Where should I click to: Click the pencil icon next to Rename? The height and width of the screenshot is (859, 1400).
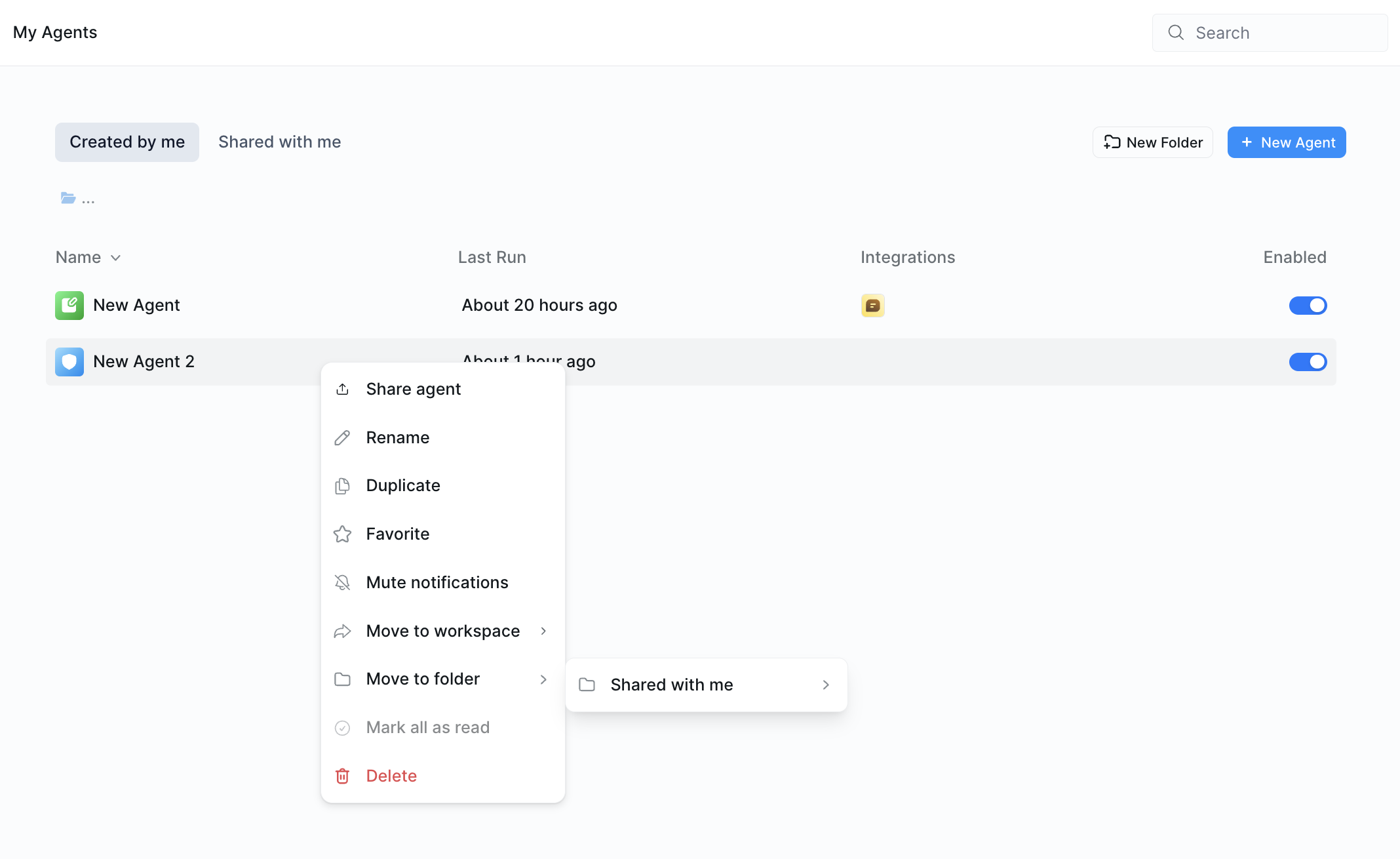(x=342, y=437)
